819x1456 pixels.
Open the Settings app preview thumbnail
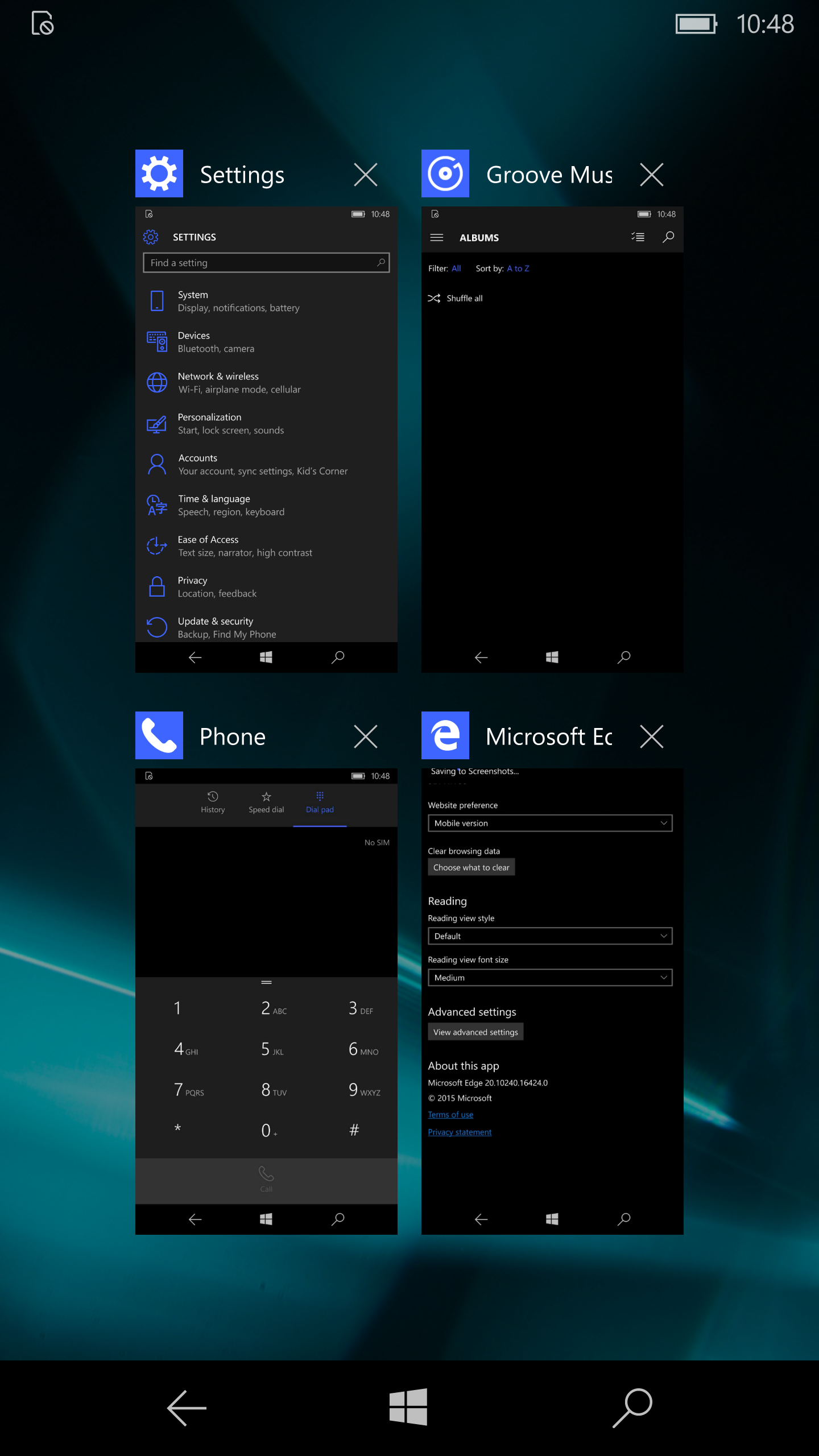266,440
